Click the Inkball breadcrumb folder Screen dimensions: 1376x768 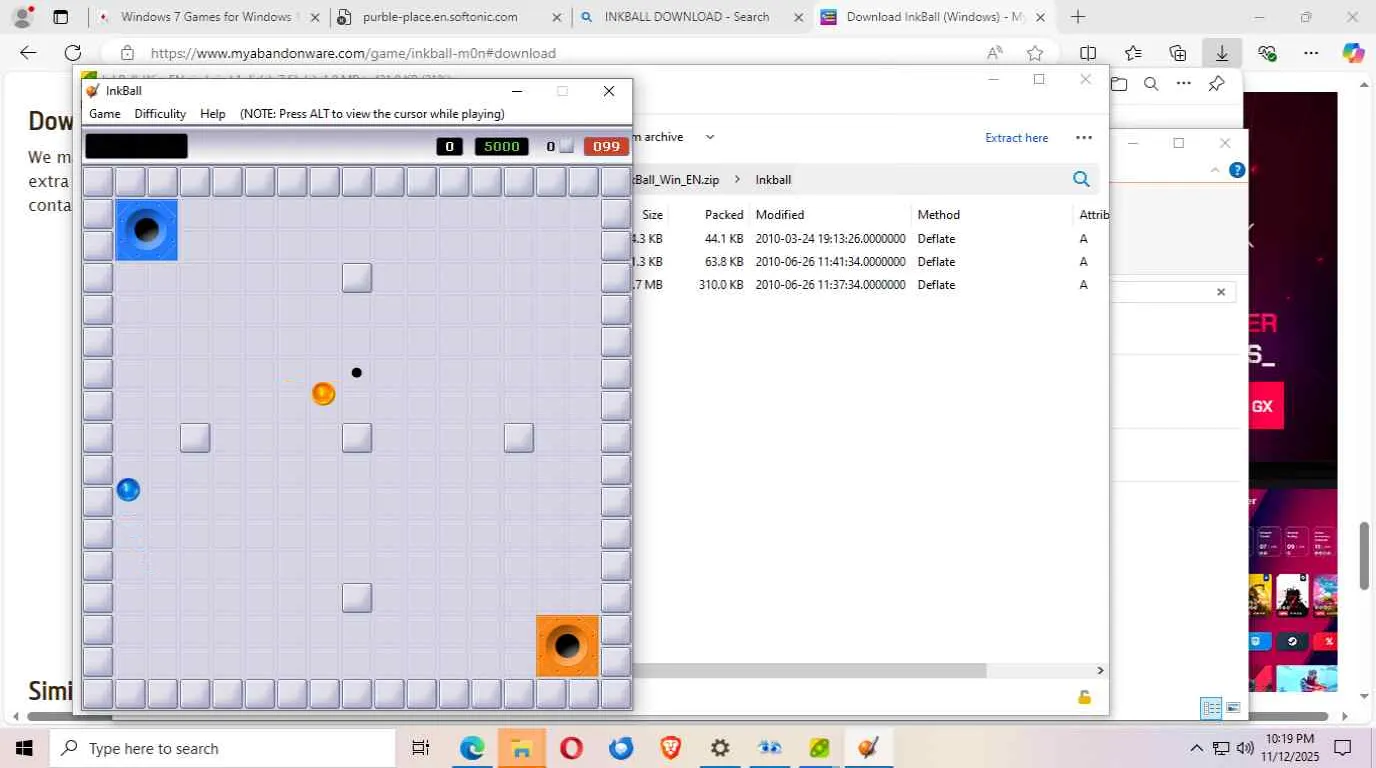pos(773,180)
